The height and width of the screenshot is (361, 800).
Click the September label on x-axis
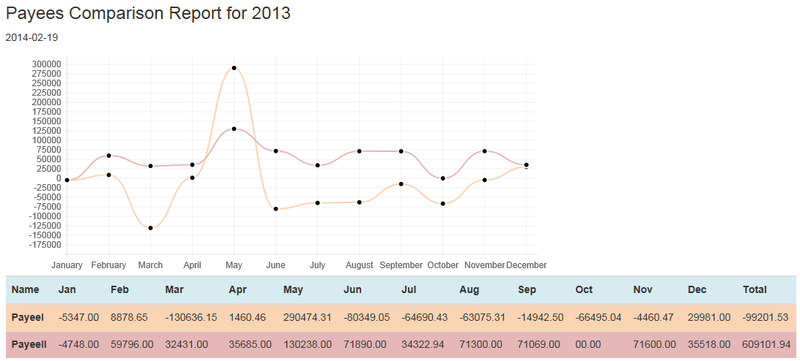point(401,265)
